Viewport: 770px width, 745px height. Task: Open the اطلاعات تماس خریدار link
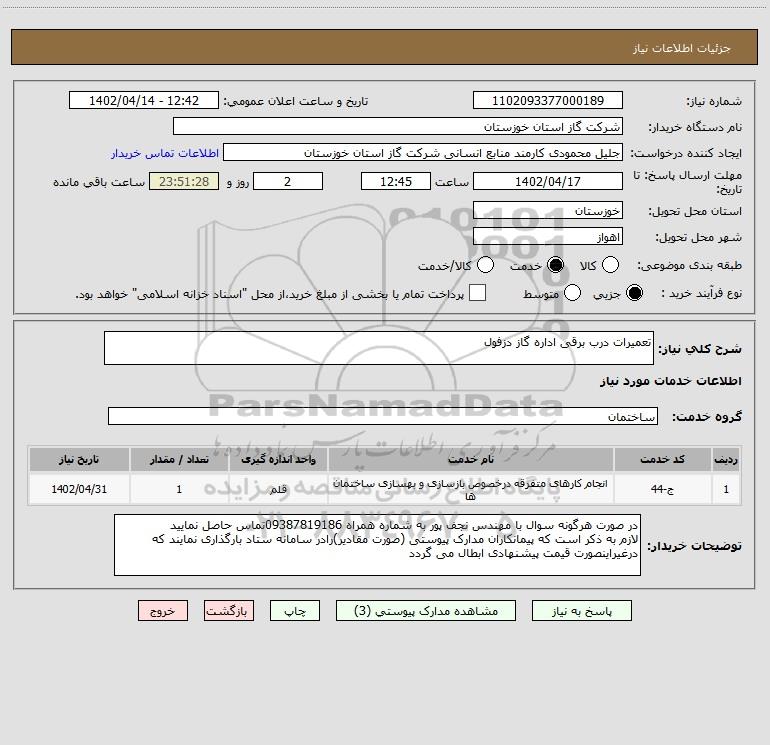165,153
